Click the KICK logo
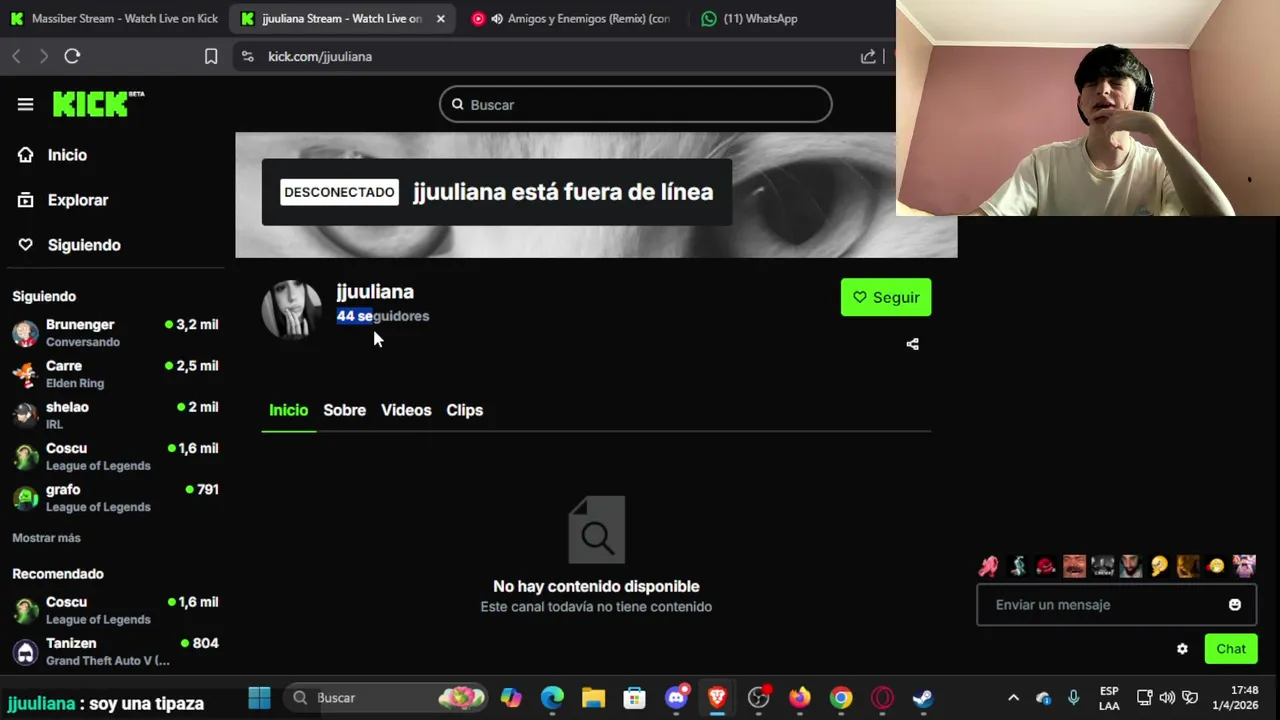This screenshot has width=1280, height=720. pos(98,104)
